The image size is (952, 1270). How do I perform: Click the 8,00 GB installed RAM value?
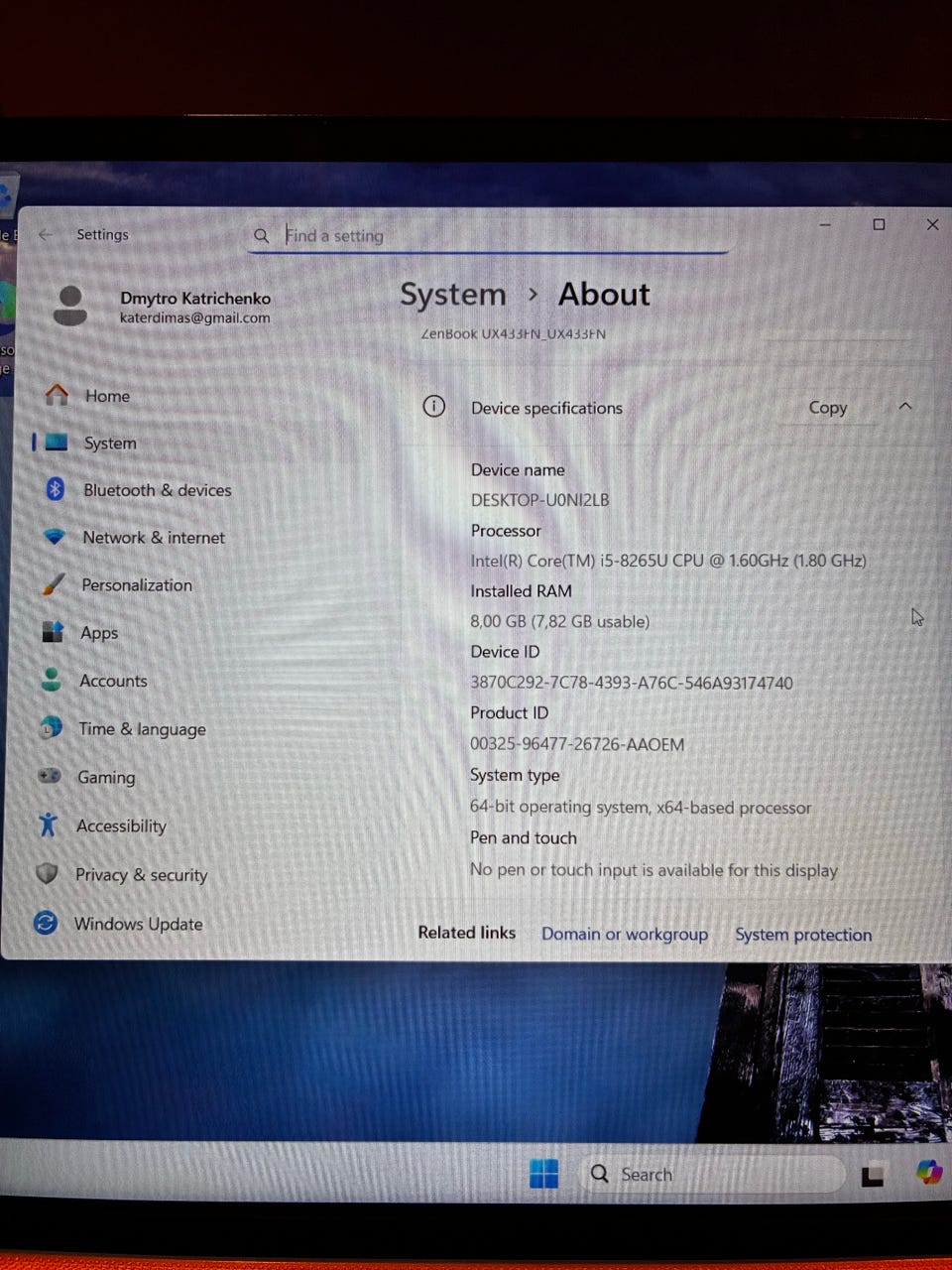point(559,622)
